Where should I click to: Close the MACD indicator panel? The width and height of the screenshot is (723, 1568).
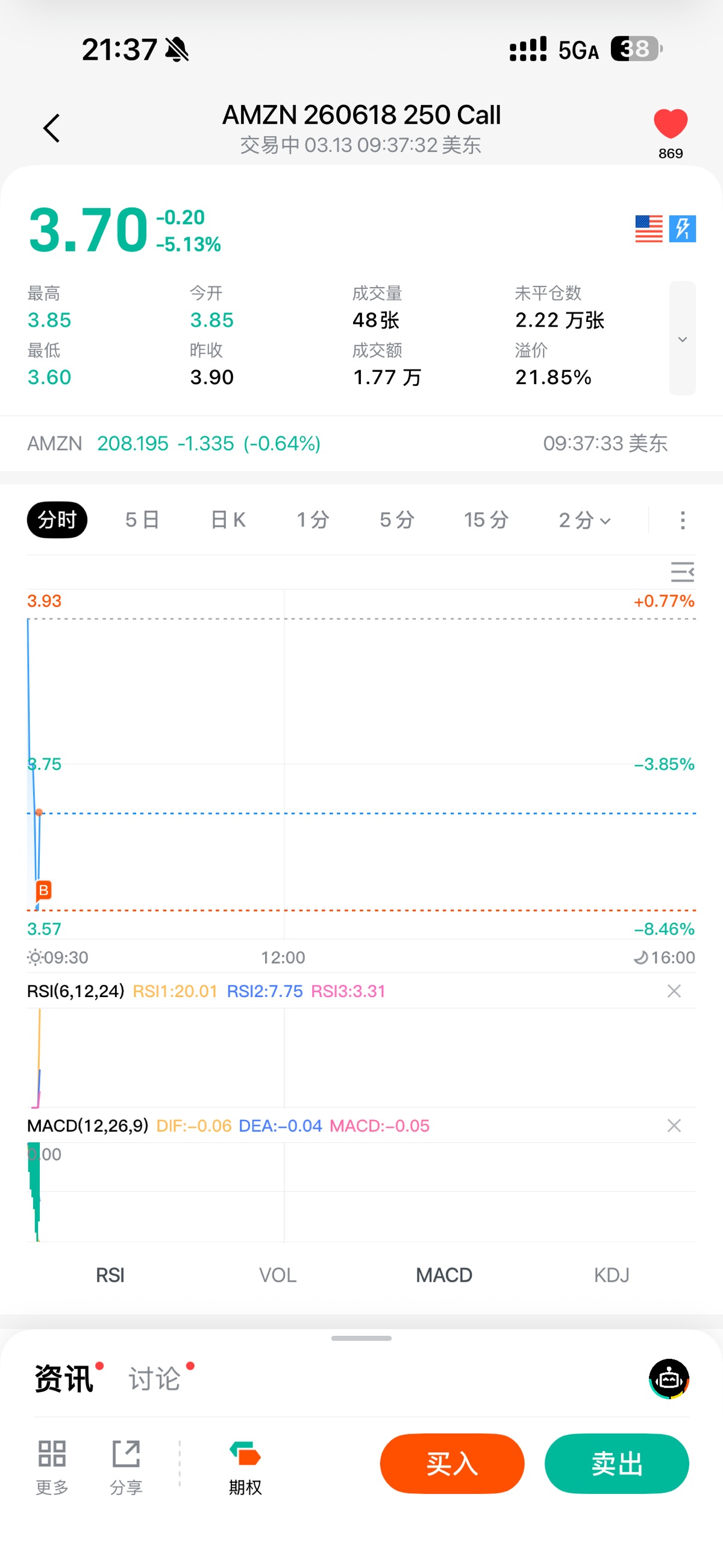click(674, 1126)
